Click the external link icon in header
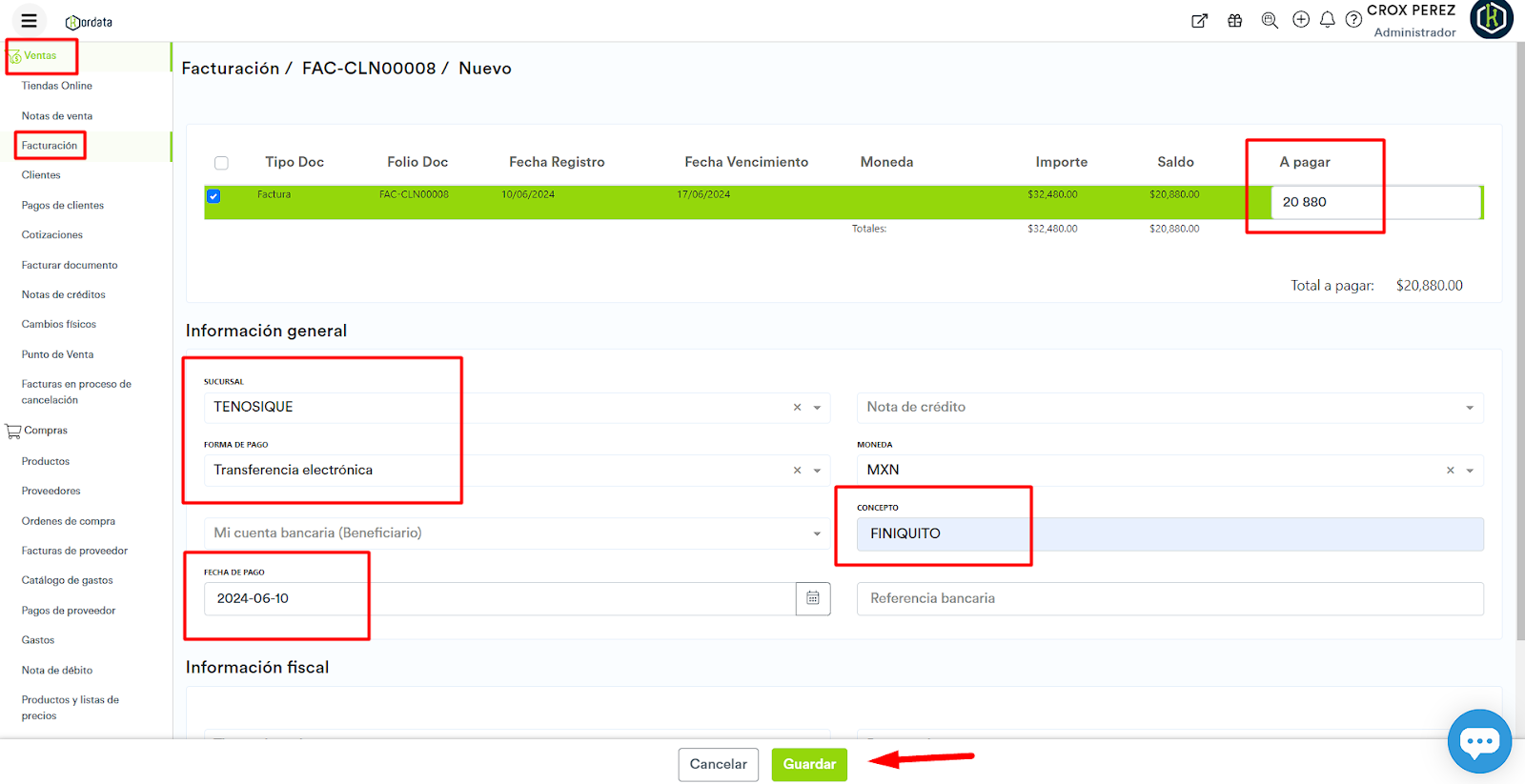The width and height of the screenshot is (1525, 784). tap(1199, 21)
